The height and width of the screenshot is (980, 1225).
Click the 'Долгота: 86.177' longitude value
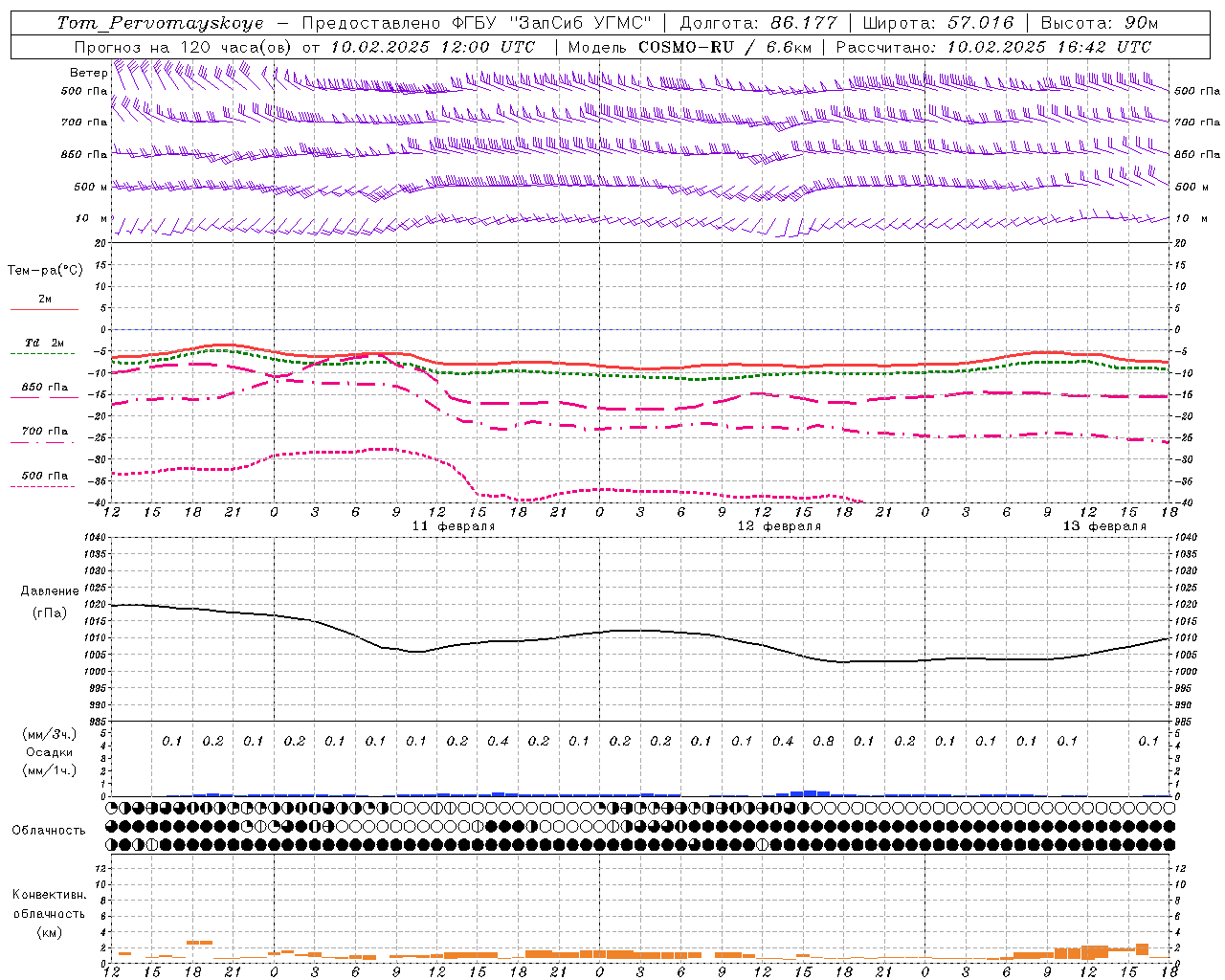tap(758, 23)
